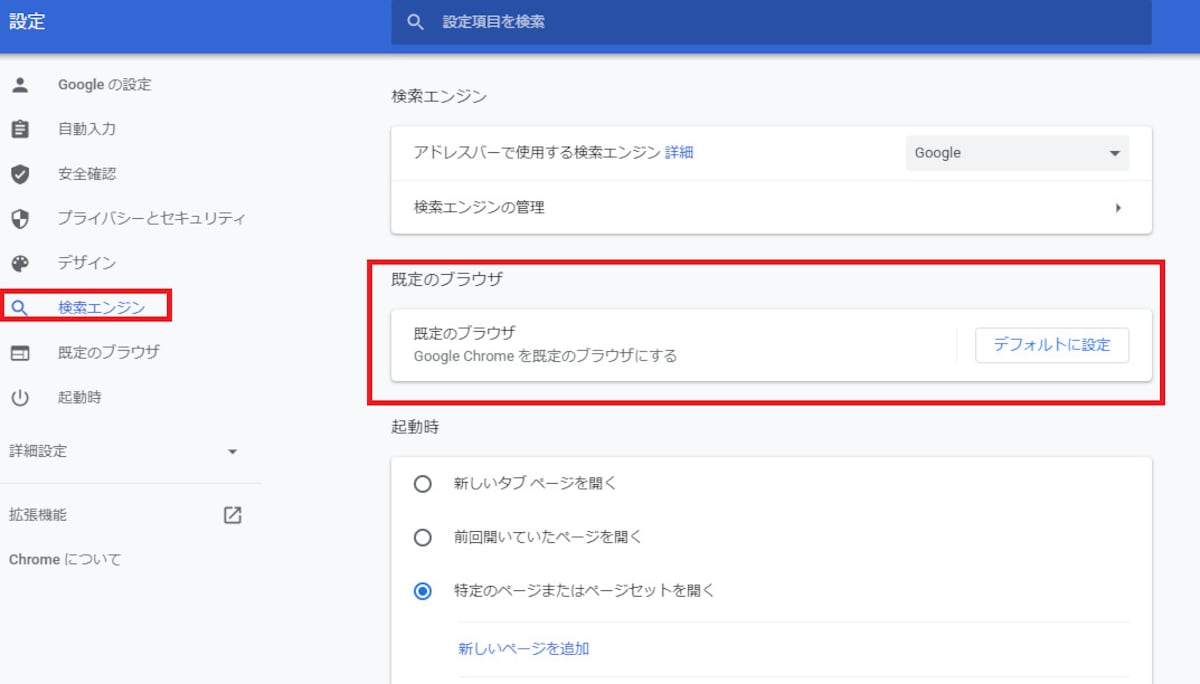
Task: Go to 起動時 in the sidebar
Action: coord(80,397)
